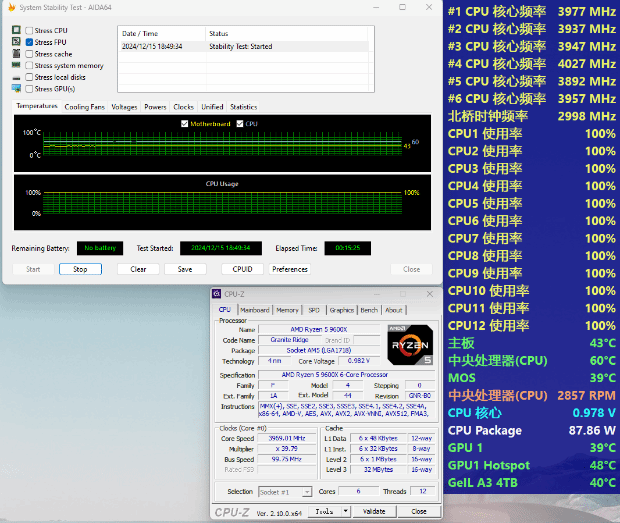Open the Voltages tab
Image resolution: width=620 pixels, height=523 pixels.
pos(124,107)
